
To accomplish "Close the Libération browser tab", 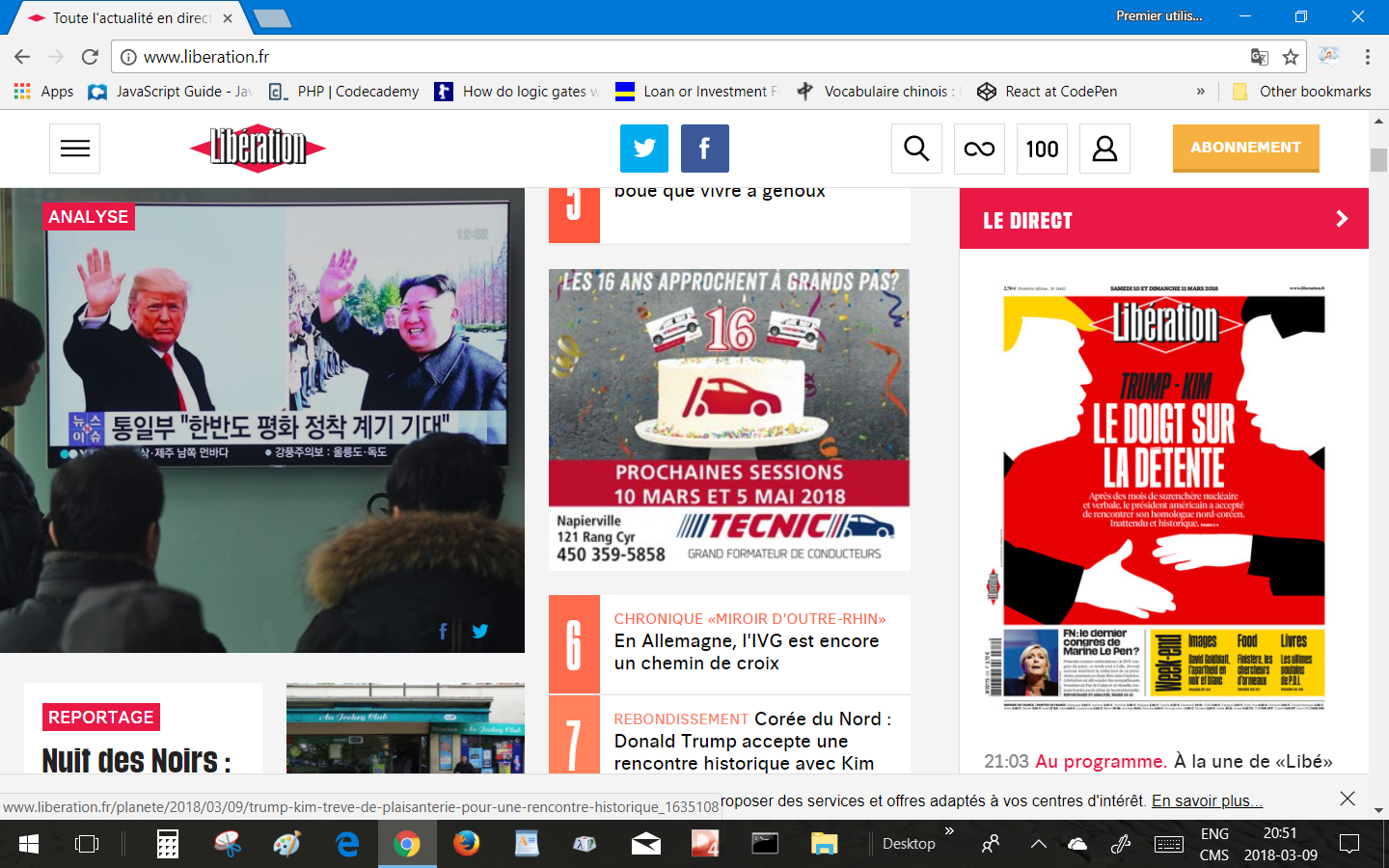I will [x=228, y=18].
